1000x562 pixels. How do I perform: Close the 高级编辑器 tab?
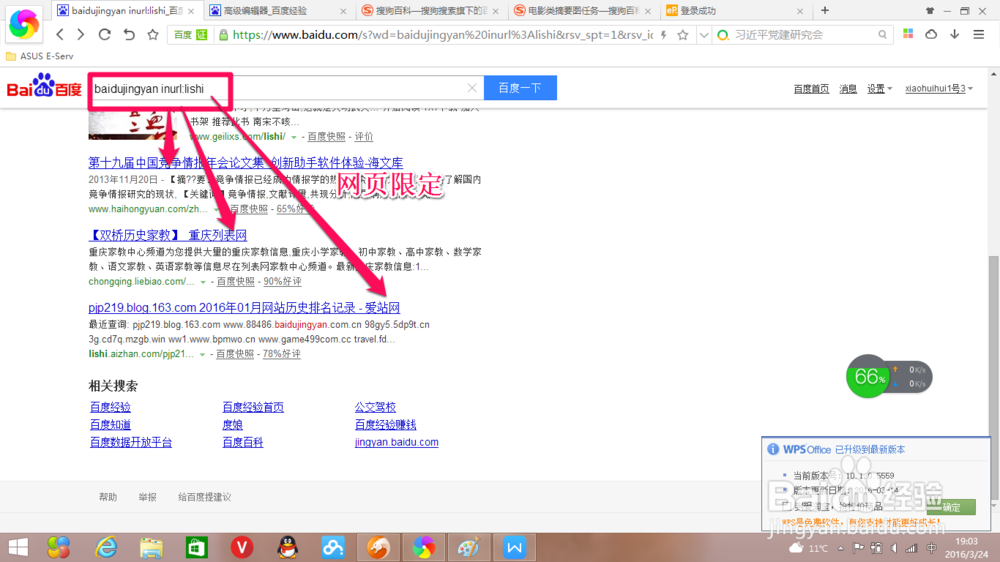343,11
